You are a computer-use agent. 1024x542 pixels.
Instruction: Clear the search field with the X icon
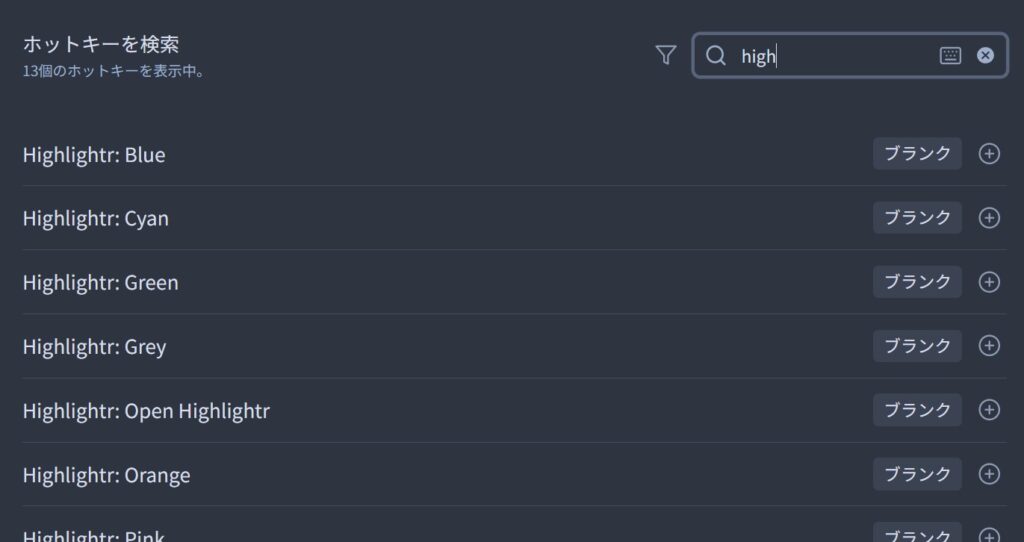(x=985, y=56)
